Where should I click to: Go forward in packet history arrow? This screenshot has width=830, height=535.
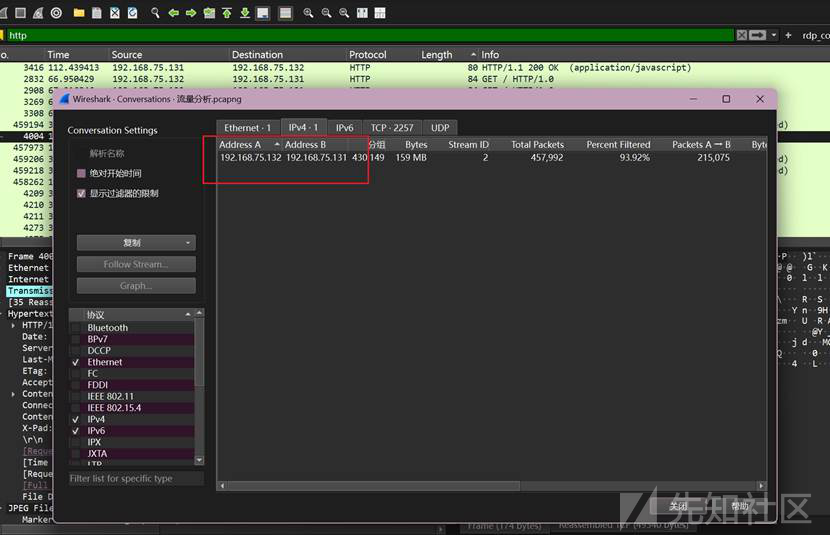coord(191,13)
